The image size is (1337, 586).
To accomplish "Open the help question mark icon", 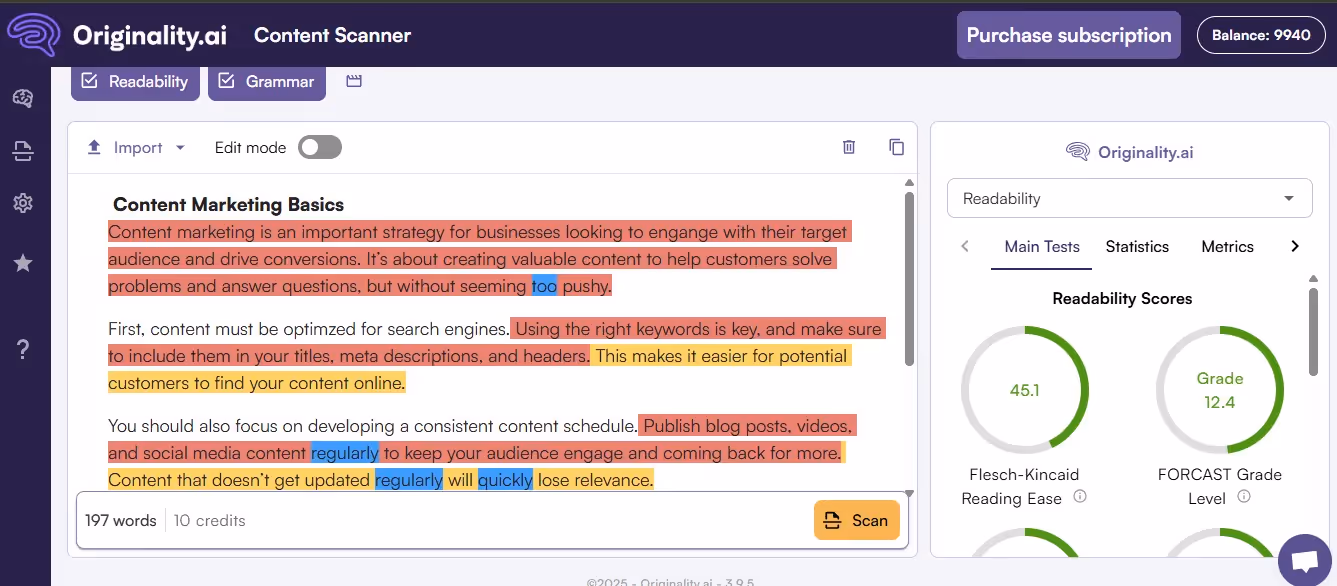I will coord(23,349).
